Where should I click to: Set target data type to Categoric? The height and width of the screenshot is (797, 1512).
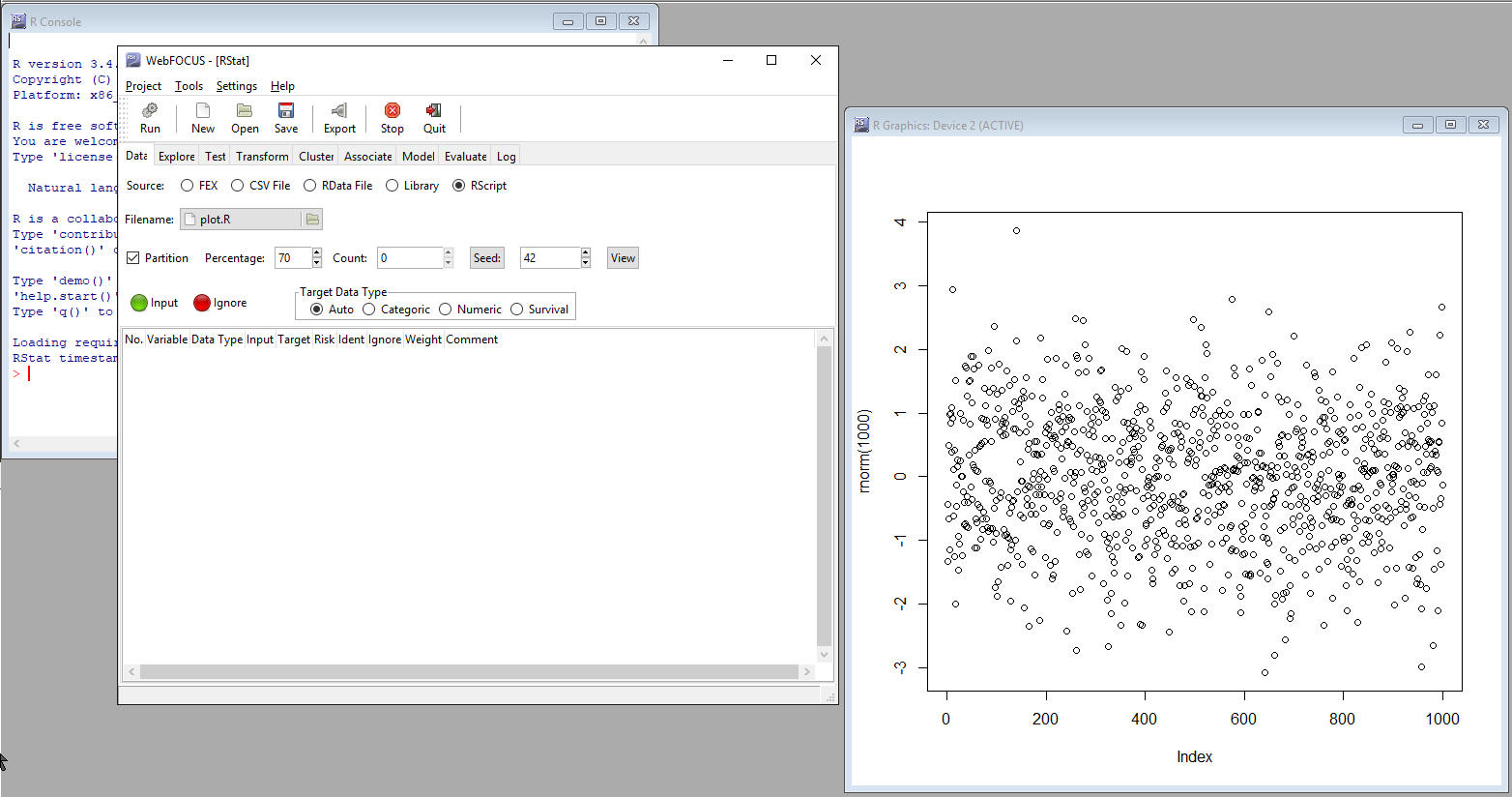(x=368, y=310)
